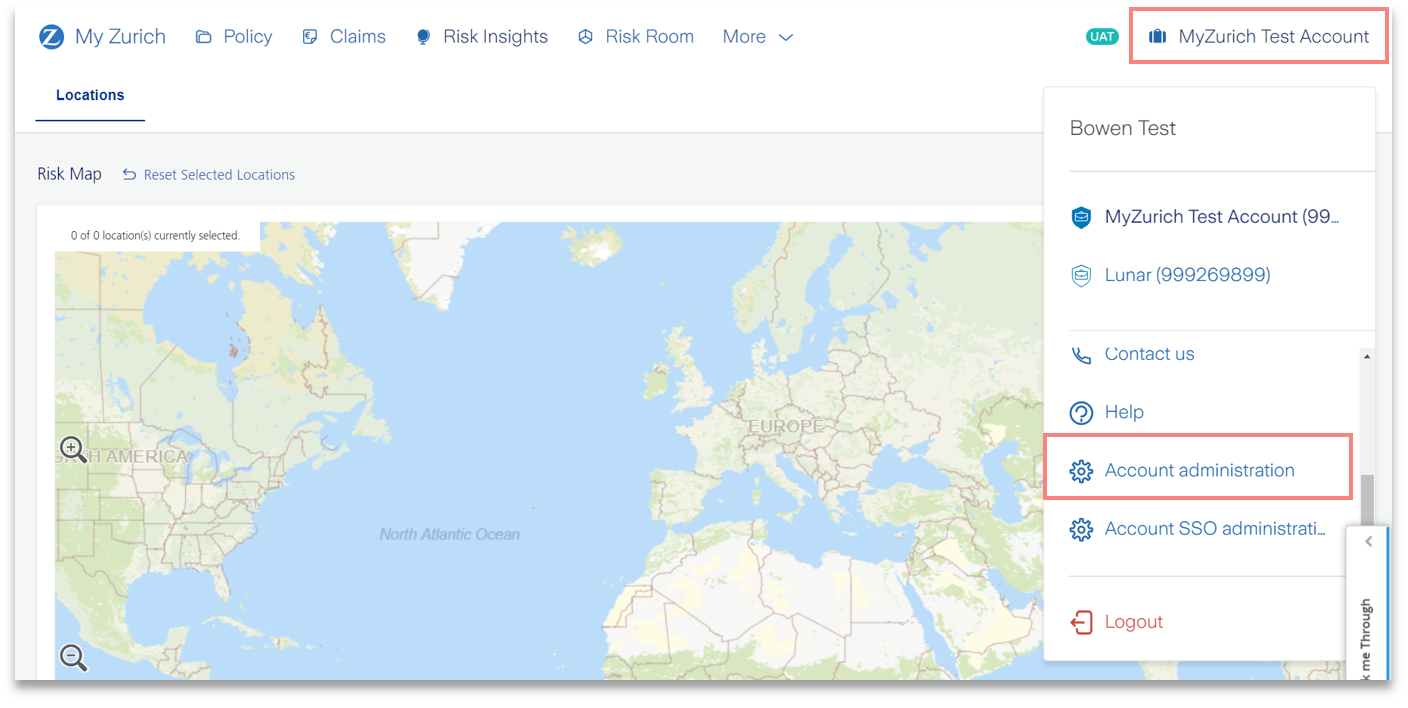1408x708 pixels.
Task: Open MyZurich Test Account user menu
Action: pos(1258,37)
